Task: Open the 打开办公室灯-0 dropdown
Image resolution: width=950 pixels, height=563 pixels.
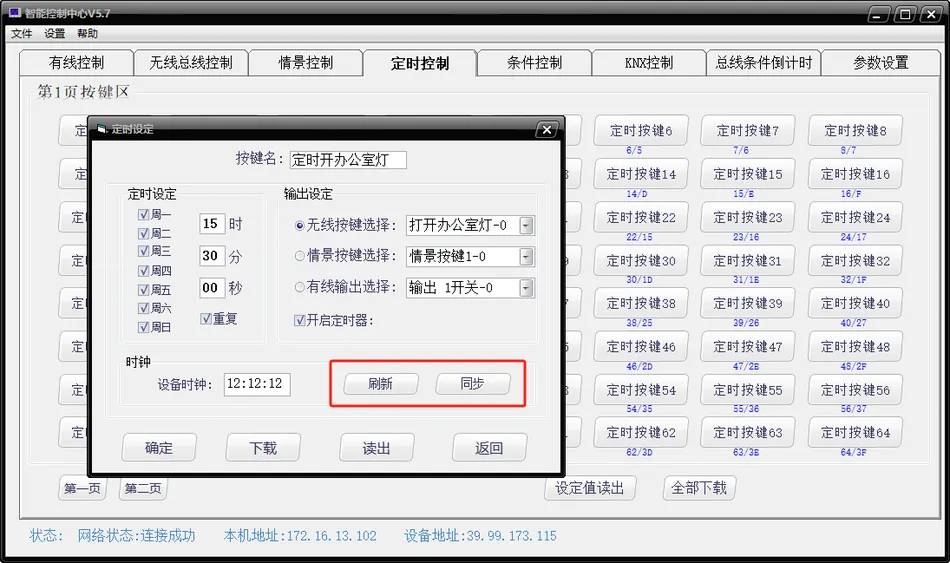Action: [x=526, y=225]
